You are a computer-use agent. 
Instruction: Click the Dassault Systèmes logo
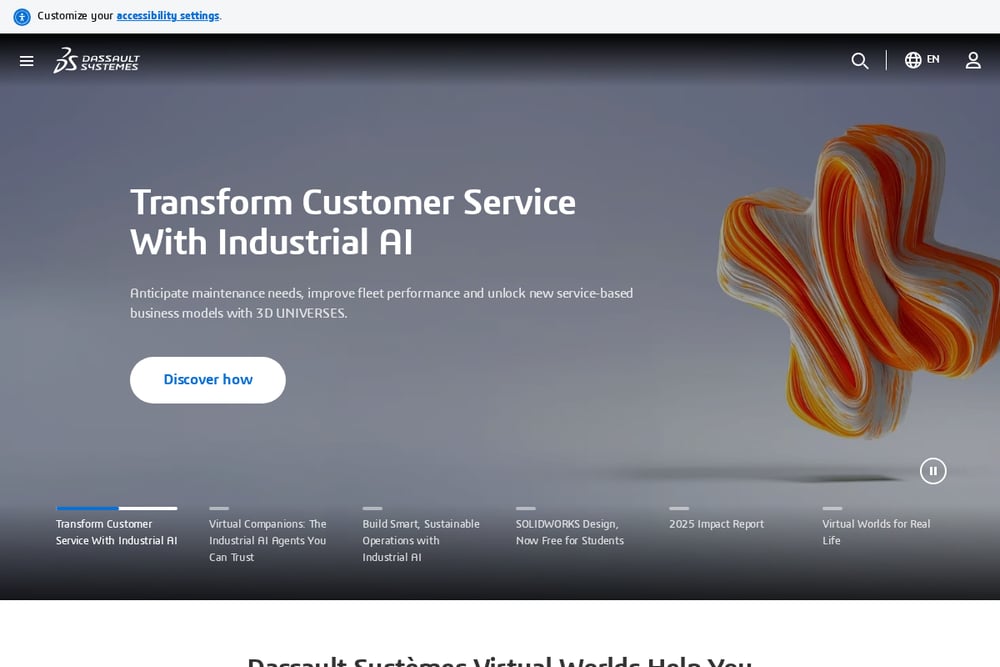click(96, 61)
